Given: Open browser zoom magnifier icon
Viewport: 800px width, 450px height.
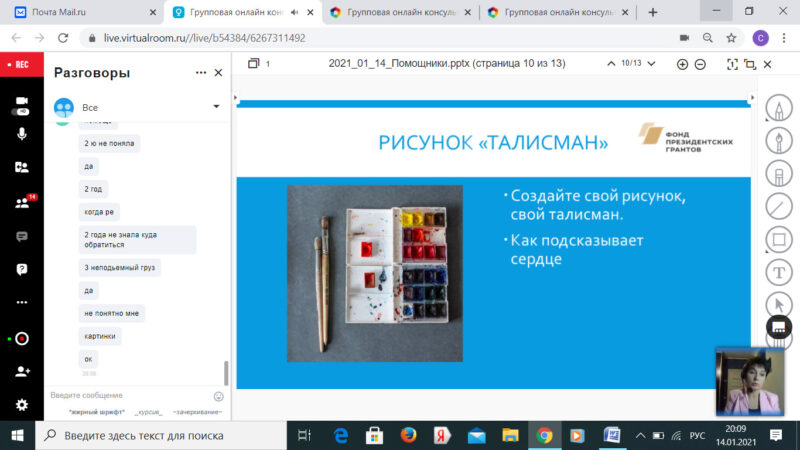Looking at the screenshot, I should coord(708,38).
